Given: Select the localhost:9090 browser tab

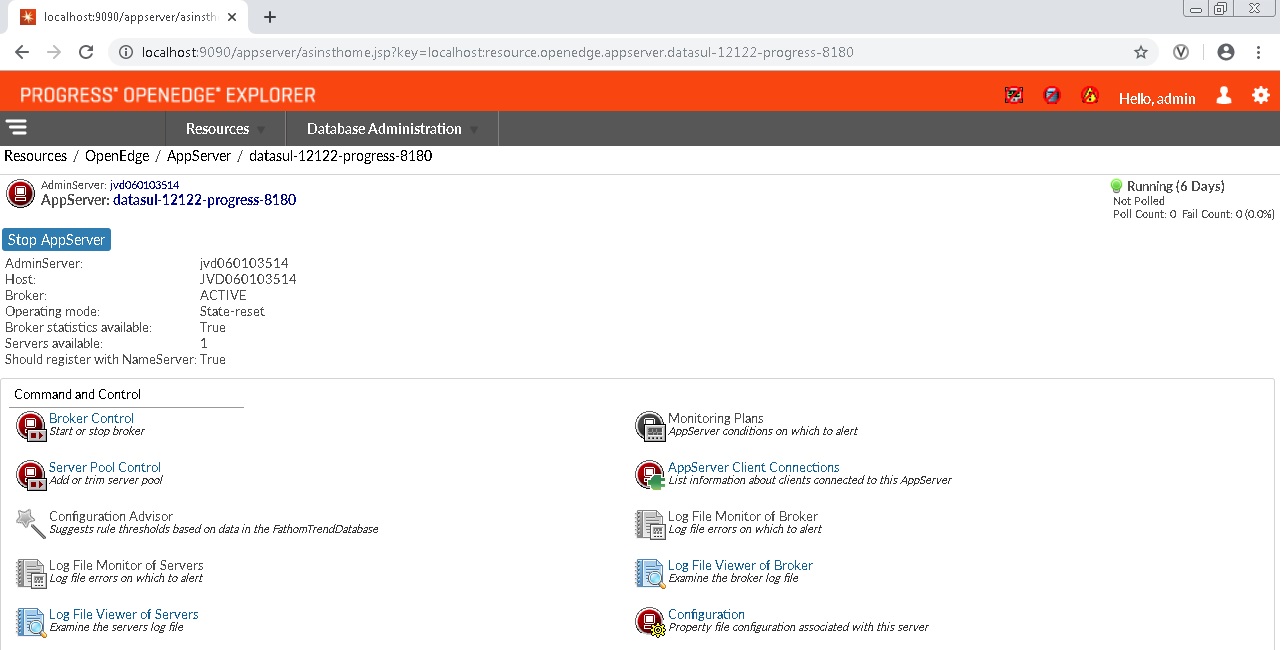Looking at the screenshot, I should pos(130,17).
